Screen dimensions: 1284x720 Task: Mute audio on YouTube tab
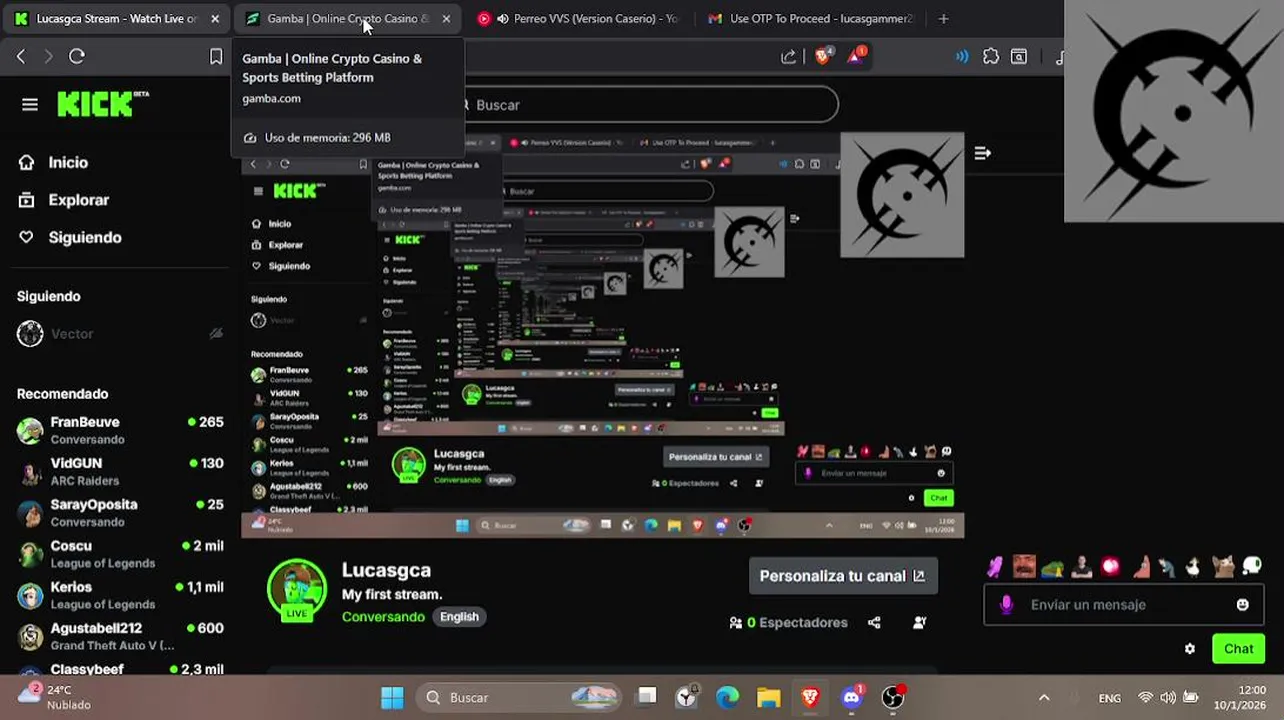pos(502,18)
